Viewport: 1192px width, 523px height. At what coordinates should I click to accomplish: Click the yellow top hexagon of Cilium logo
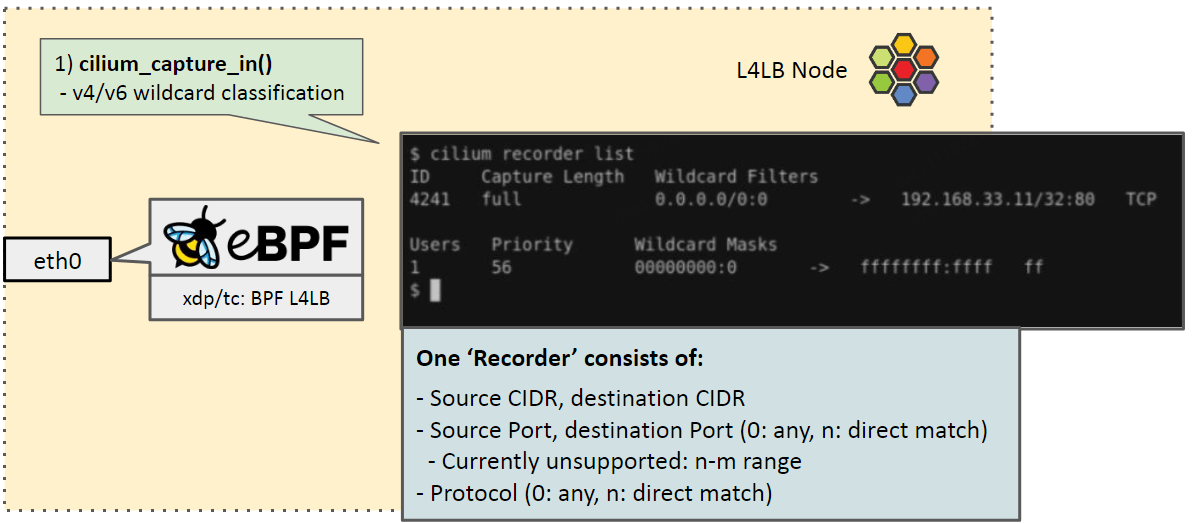[x=904, y=44]
